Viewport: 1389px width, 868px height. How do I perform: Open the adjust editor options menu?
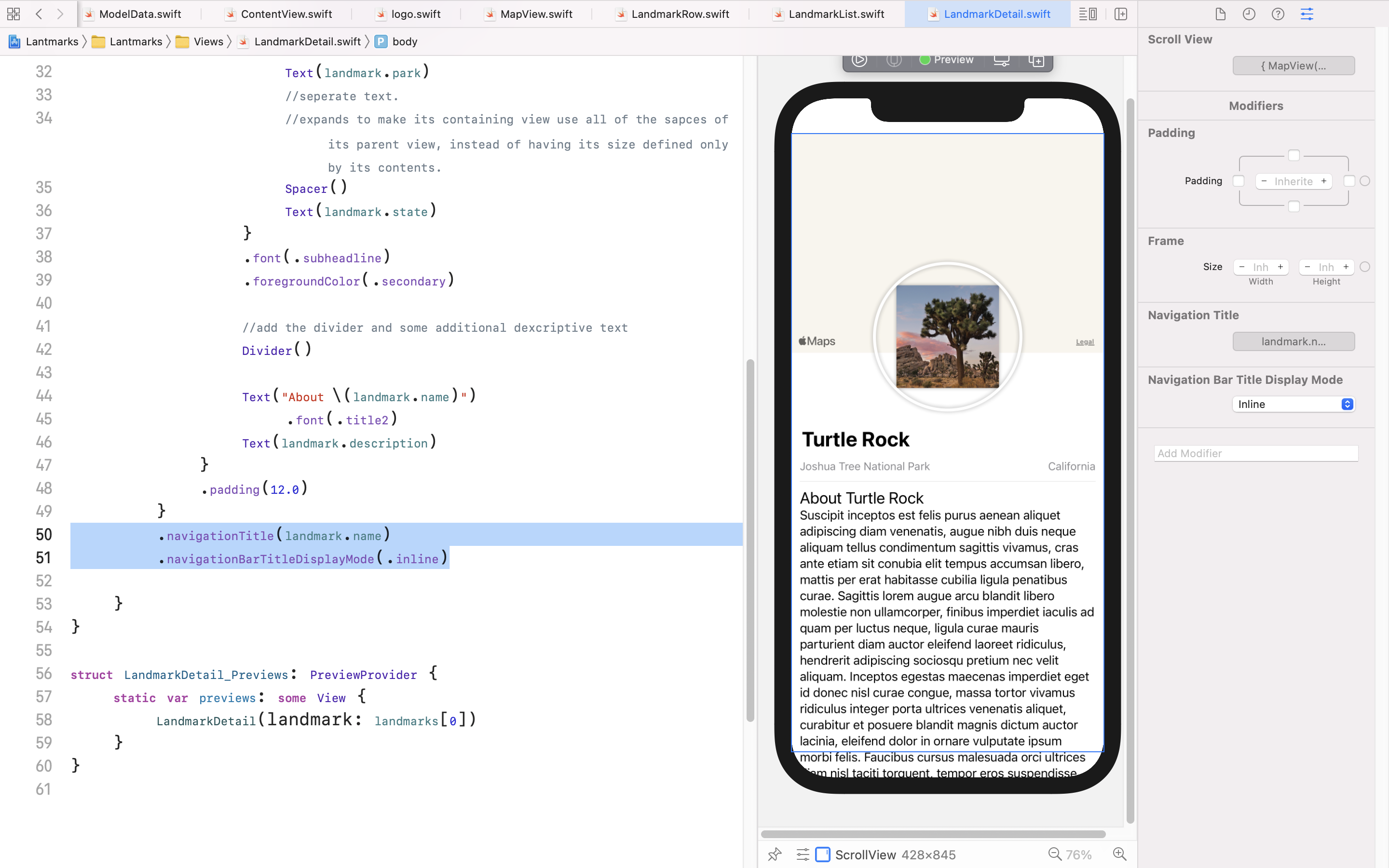[x=1088, y=14]
